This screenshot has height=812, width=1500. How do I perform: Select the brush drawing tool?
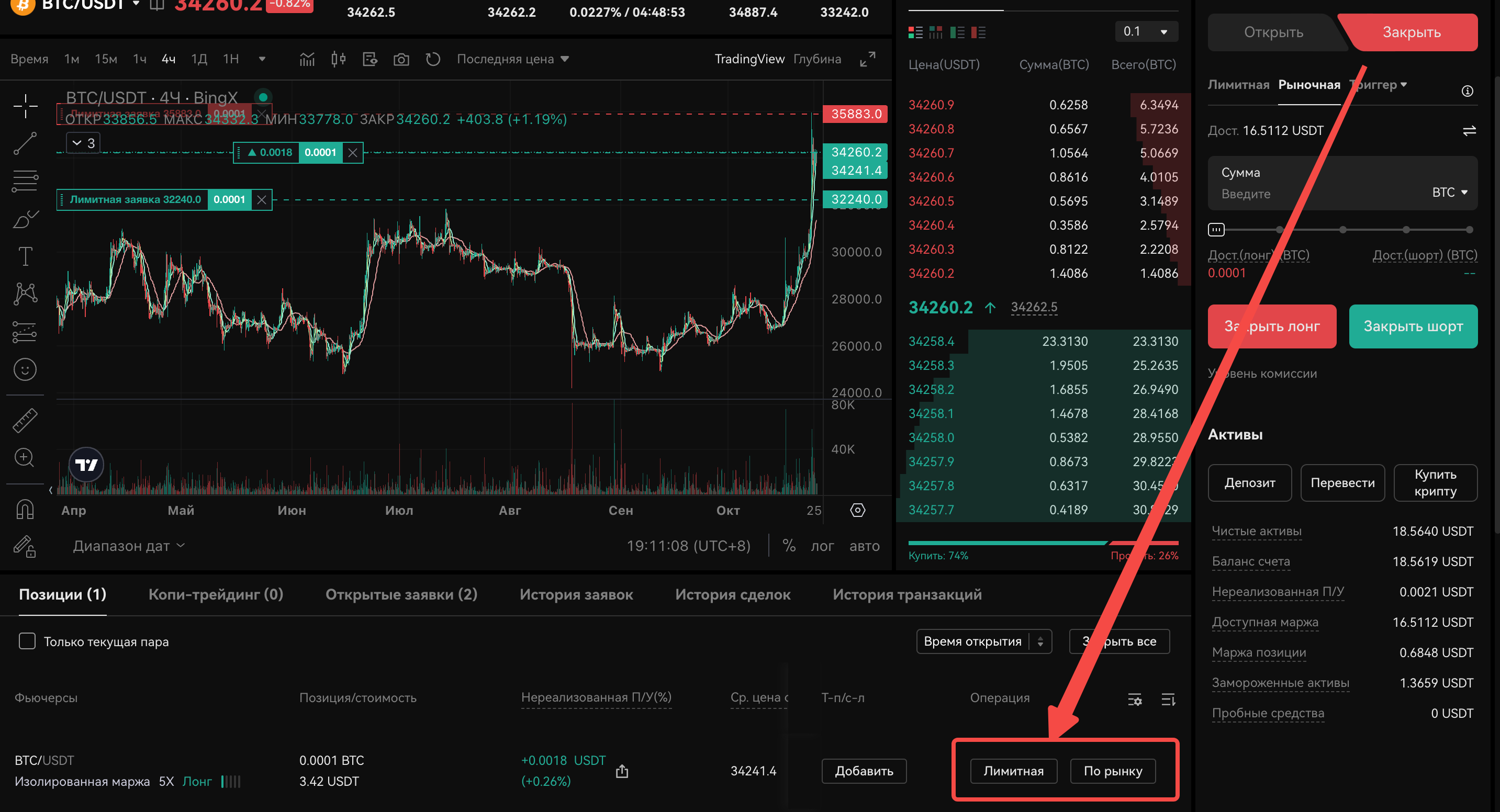[25, 219]
